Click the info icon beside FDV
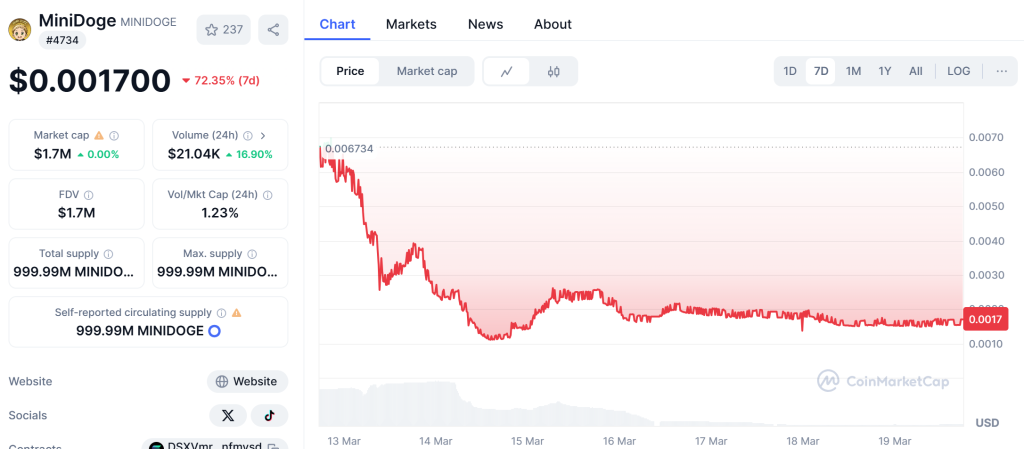Screen dimensions: 1024x449 point(89,195)
